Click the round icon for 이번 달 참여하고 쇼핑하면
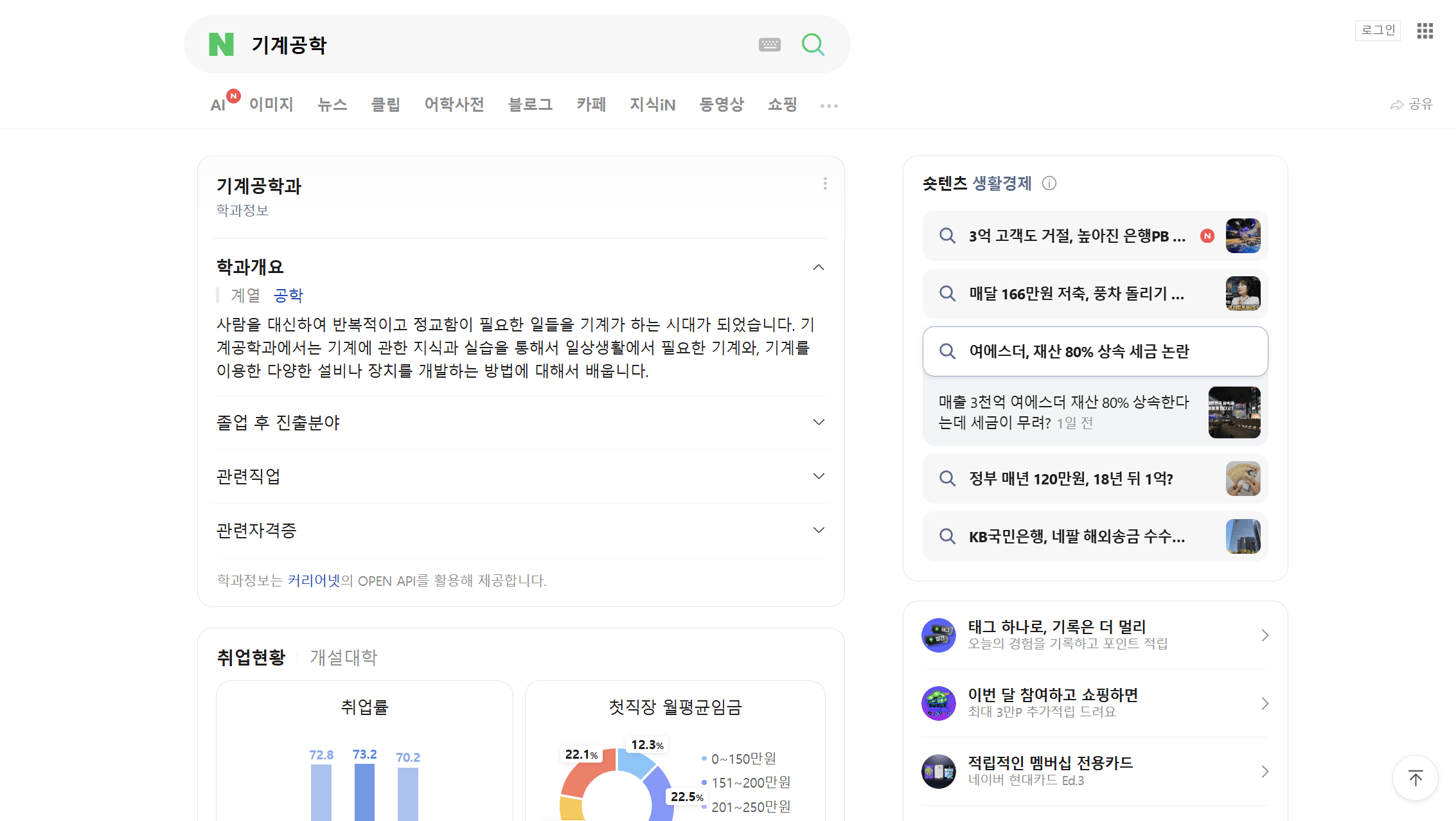Image resolution: width=1456 pixels, height=821 pixels. pyautogui.click(x=939, y=703)
